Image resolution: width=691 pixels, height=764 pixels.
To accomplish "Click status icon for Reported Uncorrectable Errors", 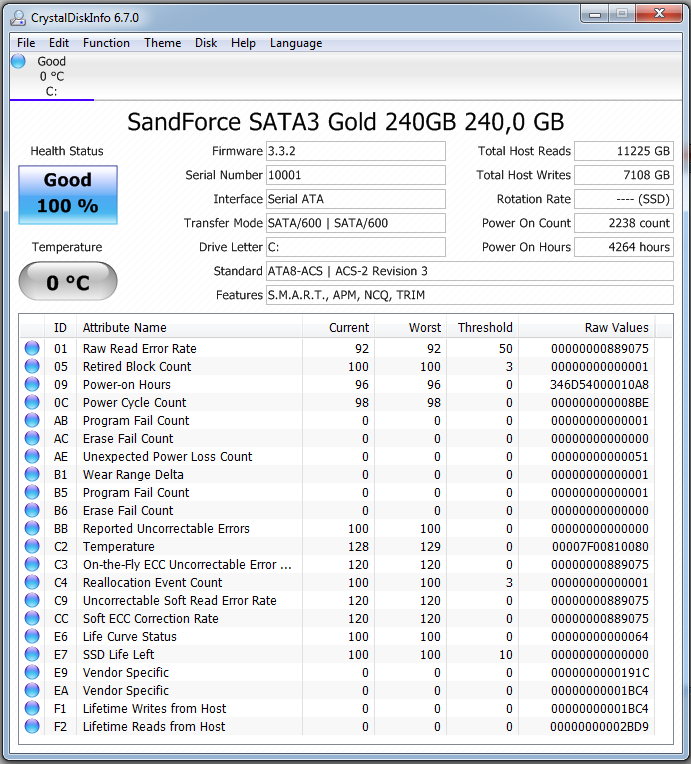I will 32,529.
